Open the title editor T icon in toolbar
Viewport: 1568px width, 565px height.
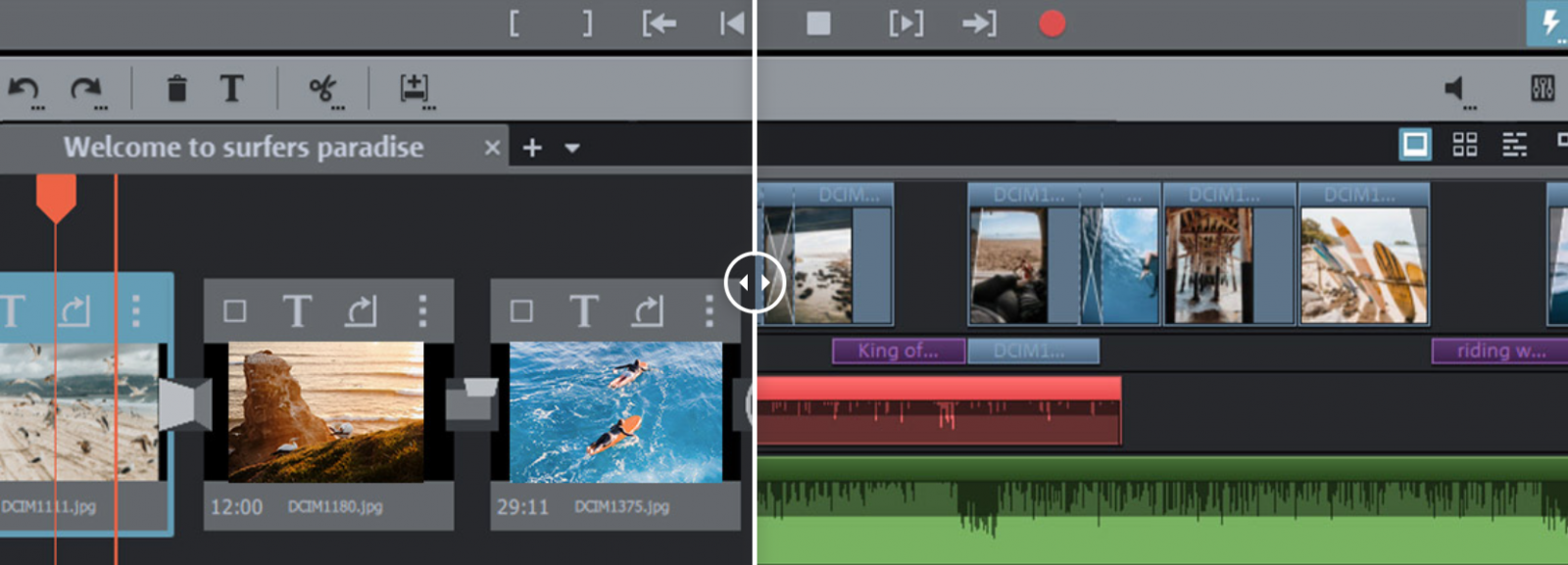pyautogui.click(x=231, y=89)
